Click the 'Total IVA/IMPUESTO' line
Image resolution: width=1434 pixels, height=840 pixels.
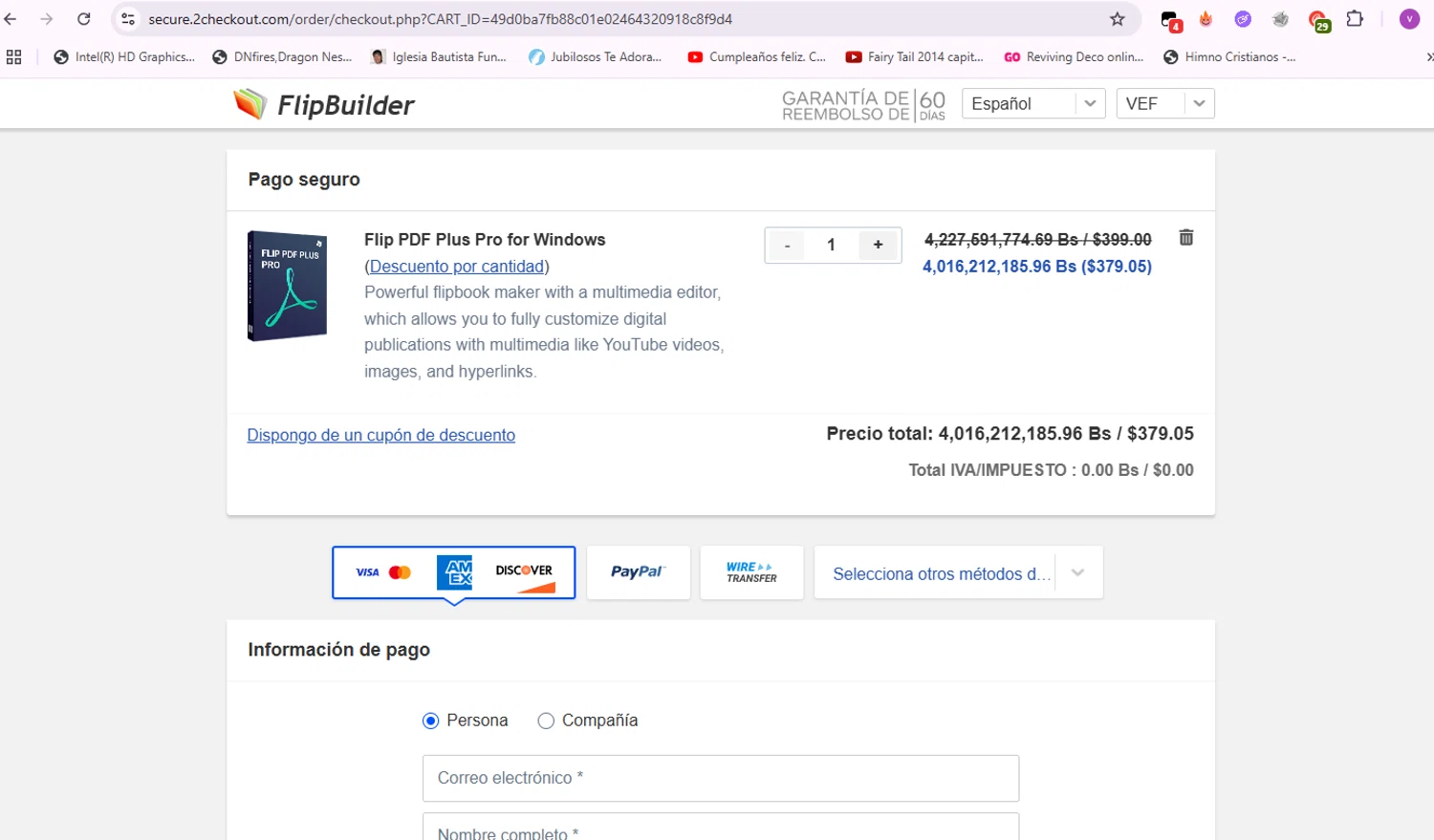[x=1051, y=470]
